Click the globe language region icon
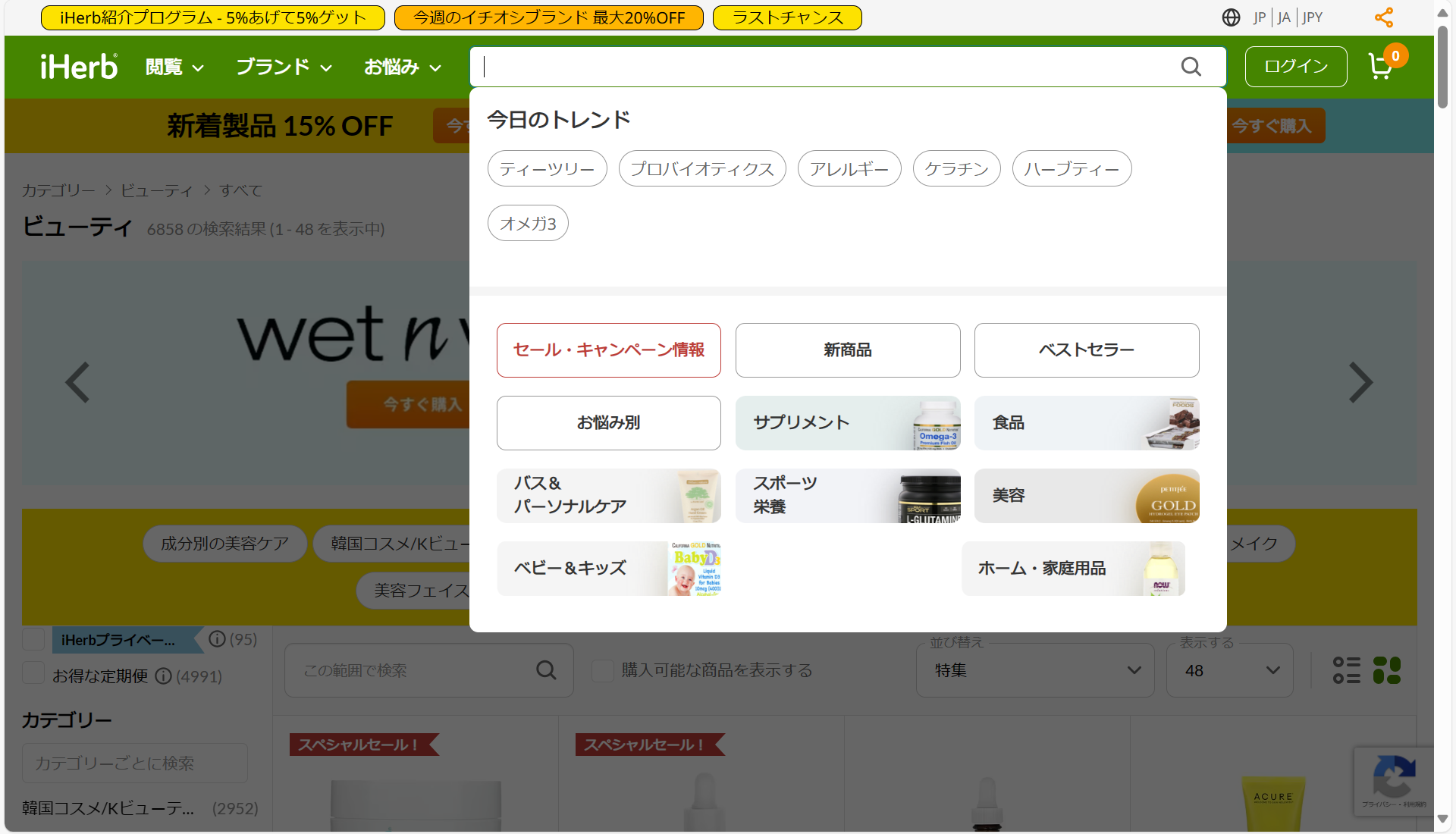Viewport: 1456px width, 834px height. click(x=1231, y=17)
